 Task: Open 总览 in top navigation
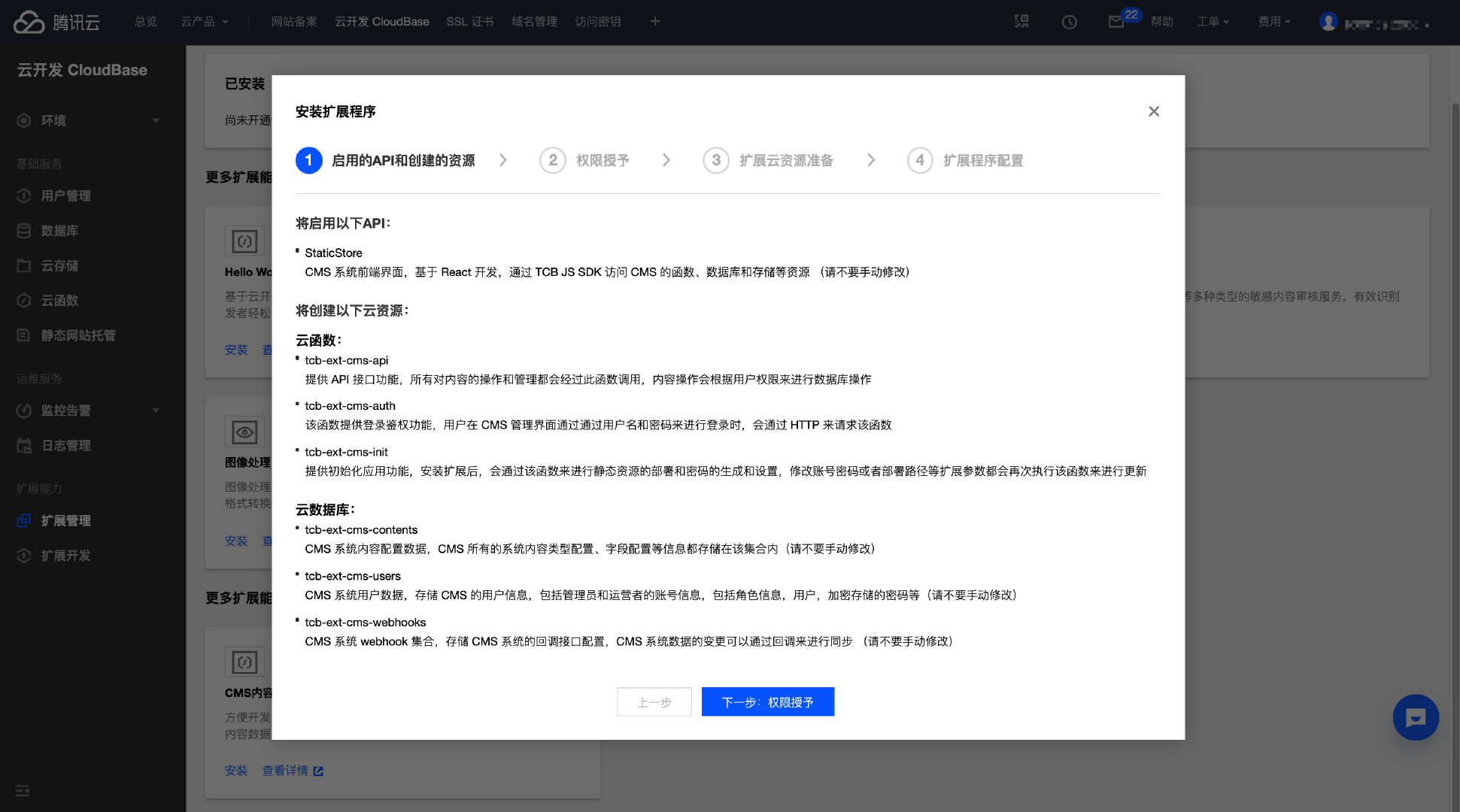point(146,22)
